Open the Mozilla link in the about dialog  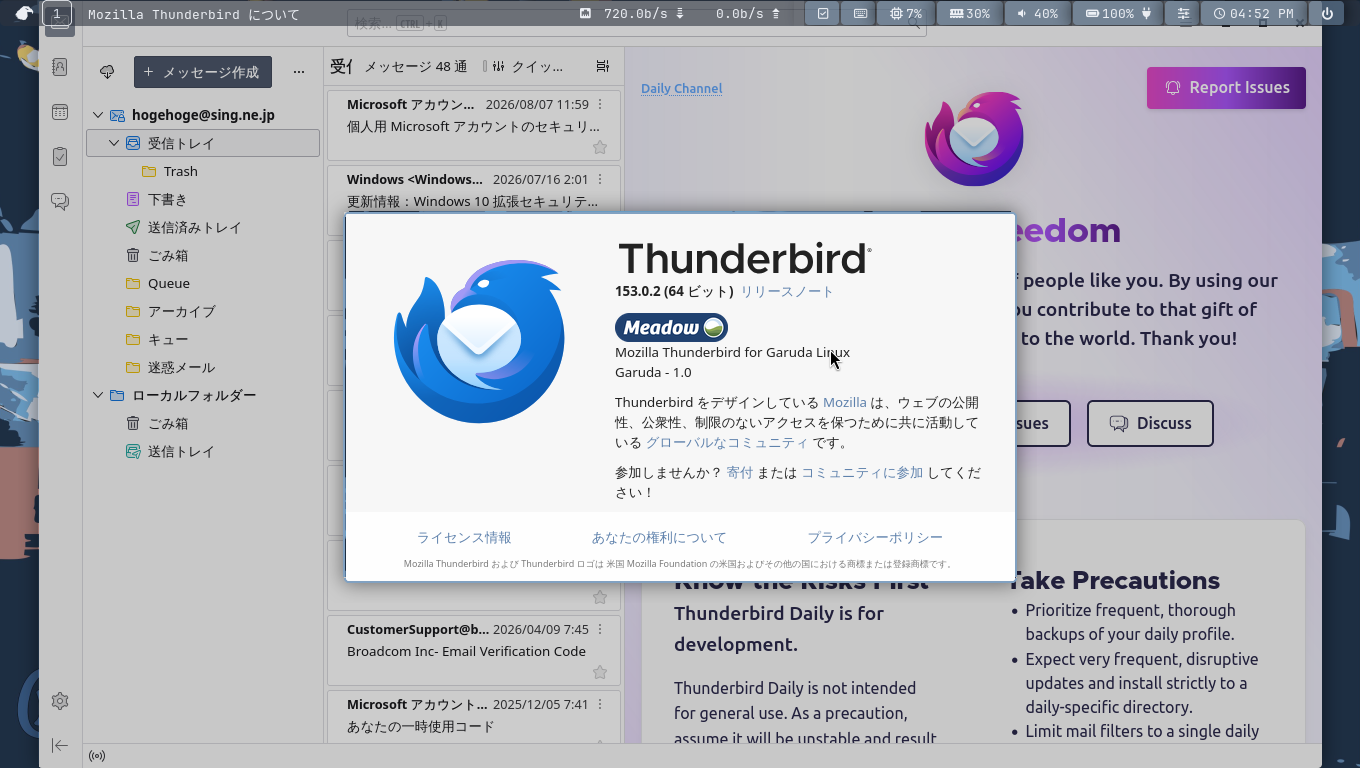coord(845,402)
